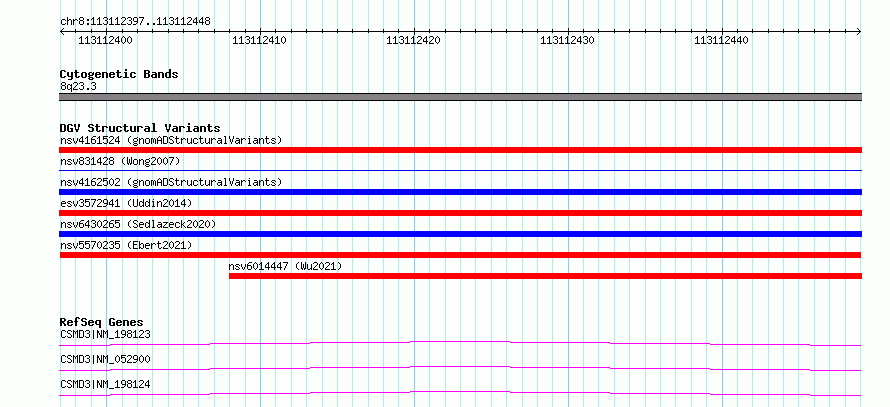Click the esv3572941 (Uddin2014) label

(126, 203)
